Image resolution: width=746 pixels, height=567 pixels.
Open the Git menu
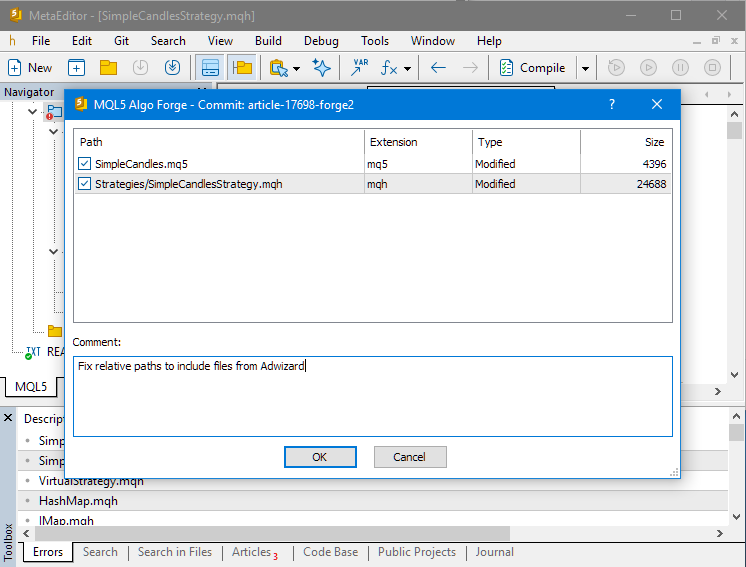(x=121, y=41)
